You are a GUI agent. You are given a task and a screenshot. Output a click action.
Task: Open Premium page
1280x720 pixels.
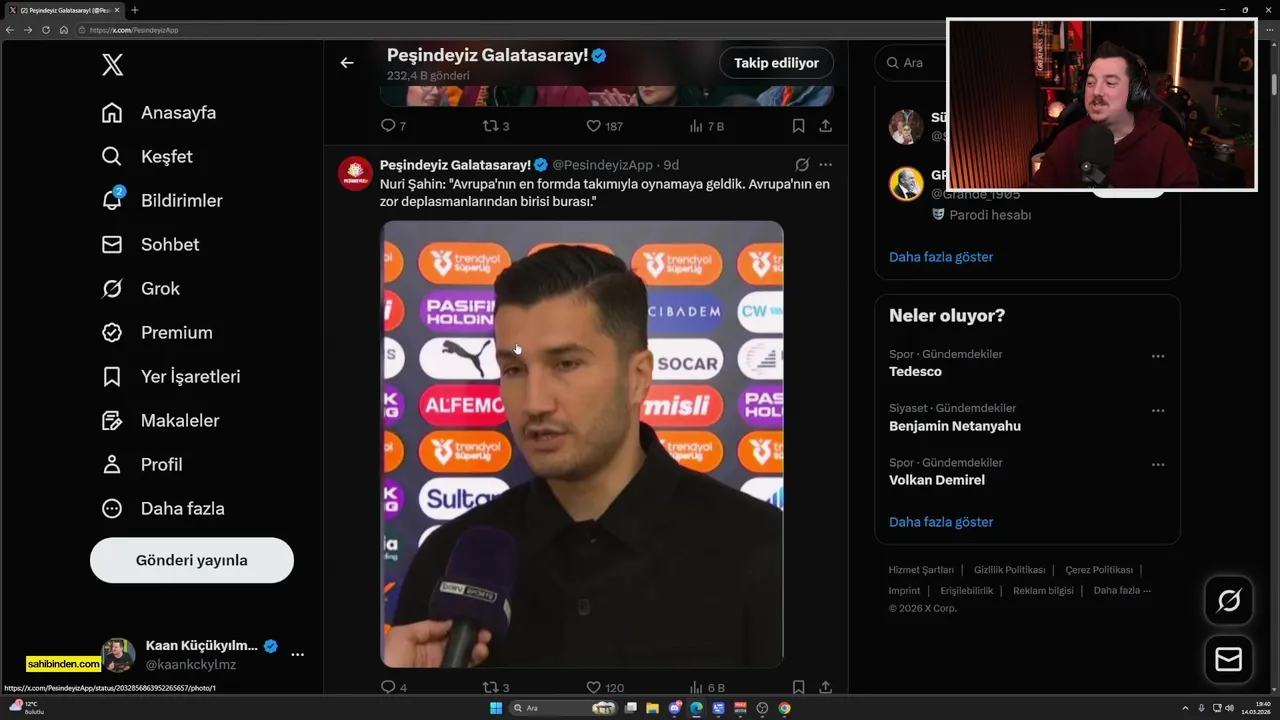click(x=157, y=333)
